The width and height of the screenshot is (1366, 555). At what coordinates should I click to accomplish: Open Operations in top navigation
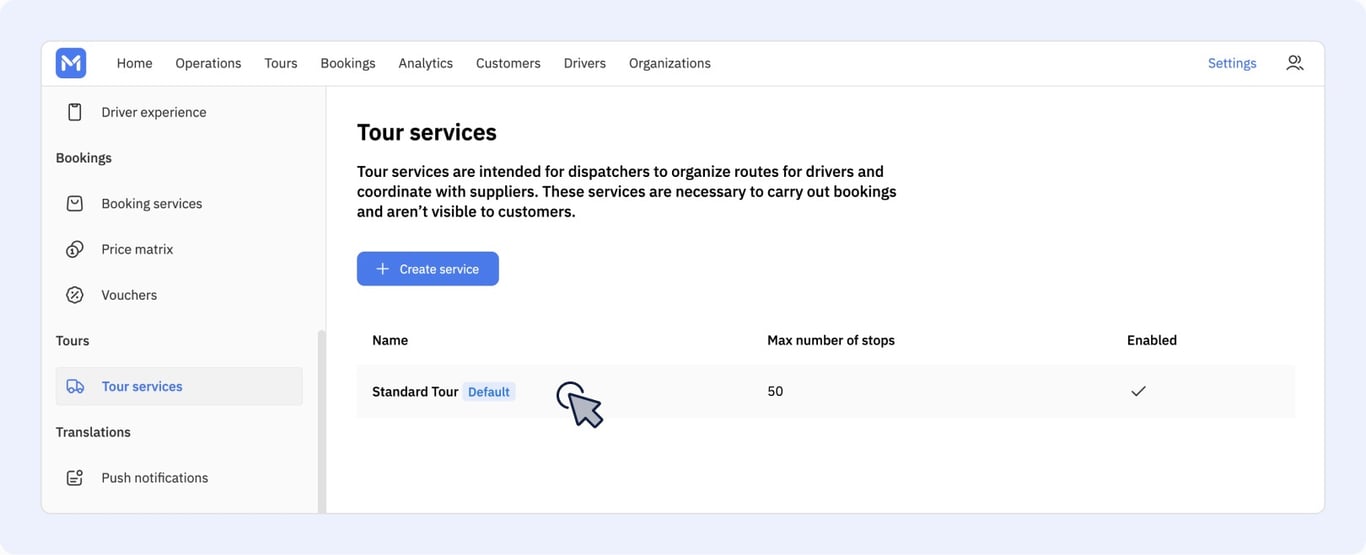pyautogui.click(x=208, y=63)
